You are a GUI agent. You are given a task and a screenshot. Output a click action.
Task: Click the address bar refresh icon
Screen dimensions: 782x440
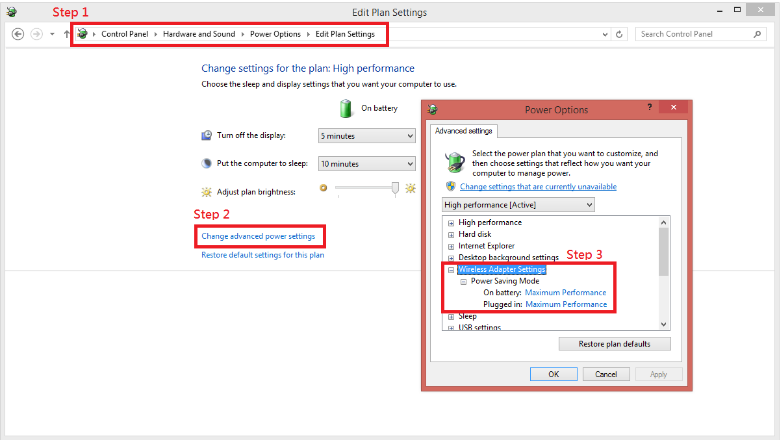(x=620, y=33)
